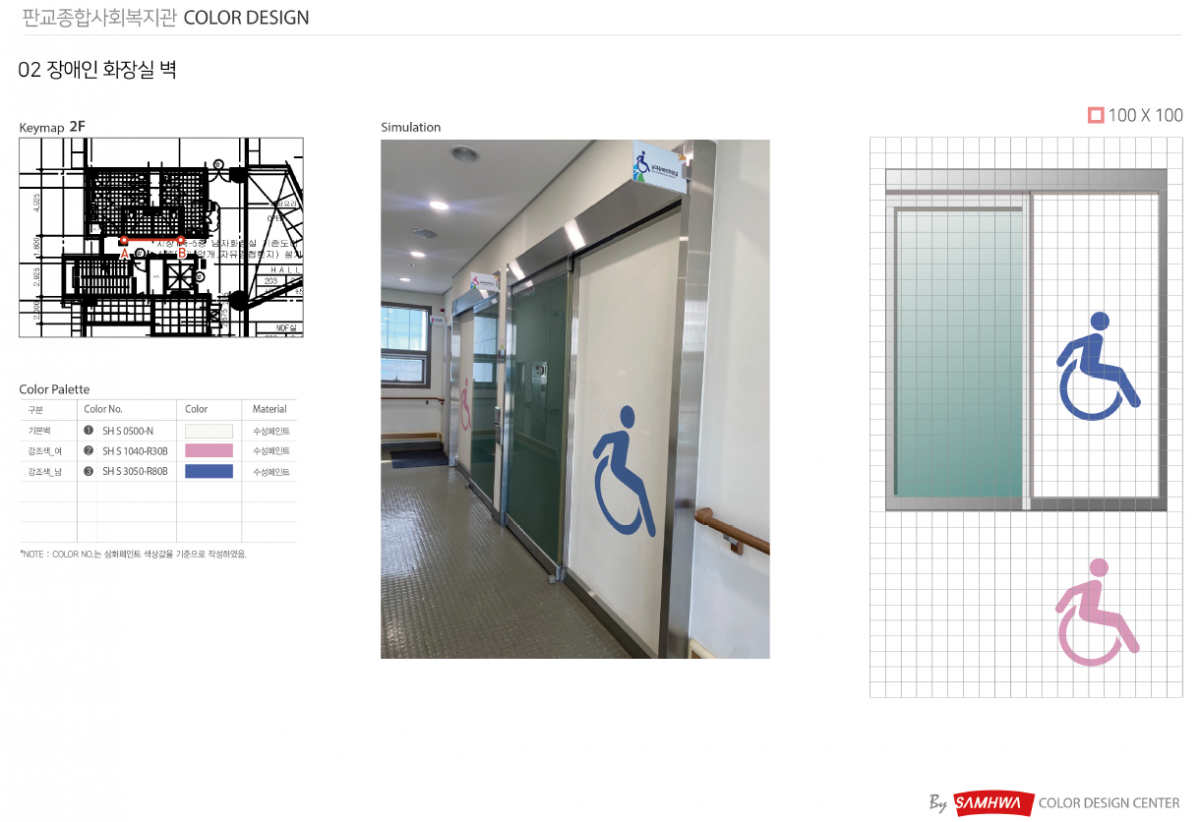Select the off-white SH S 0500-N swatch
The height and width of the screenshot is (822, 1200).
[208, 431]
